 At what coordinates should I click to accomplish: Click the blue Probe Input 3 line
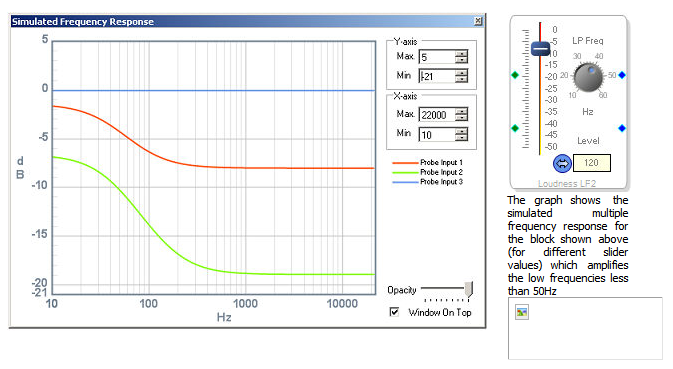[x=214, y=91]
